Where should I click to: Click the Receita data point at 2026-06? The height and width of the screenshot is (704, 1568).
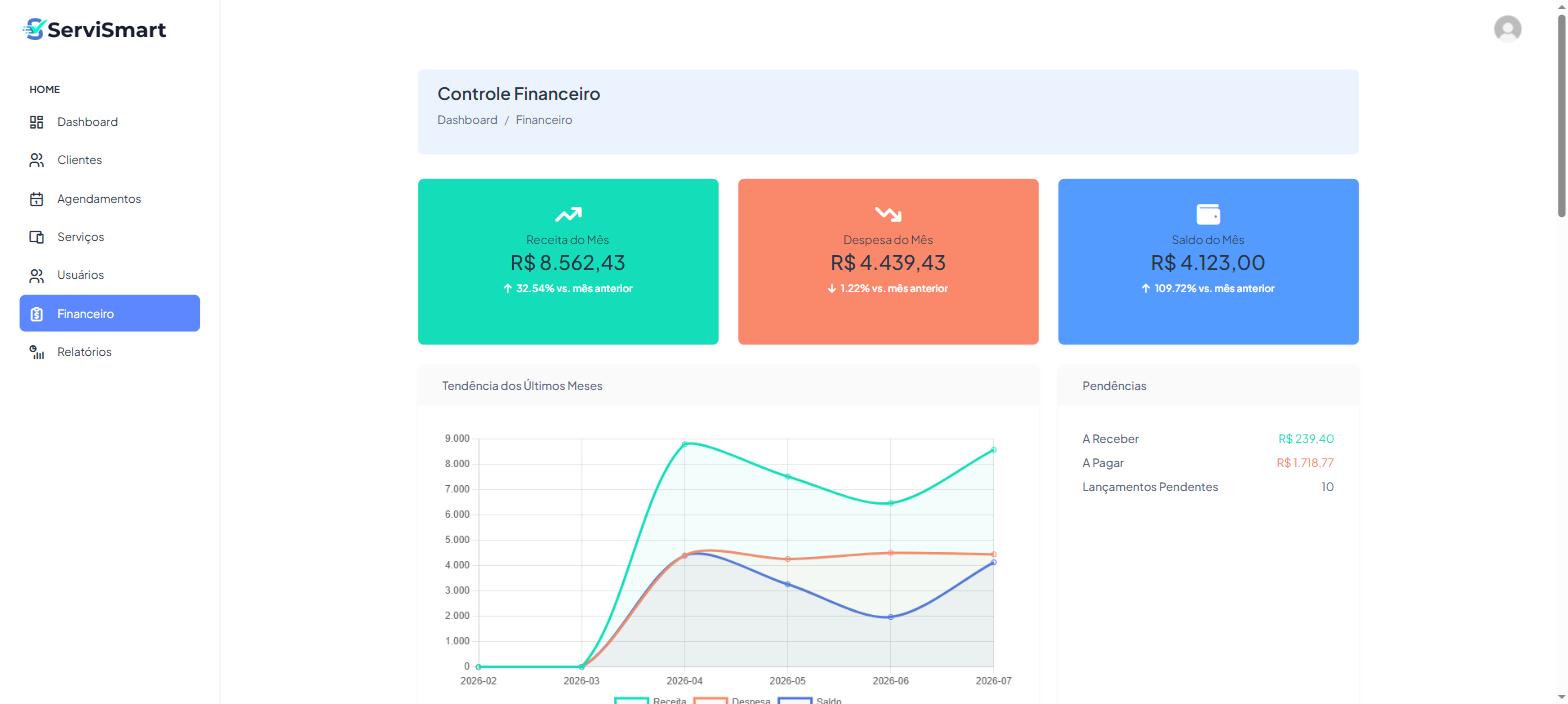(x=890, y=503)
